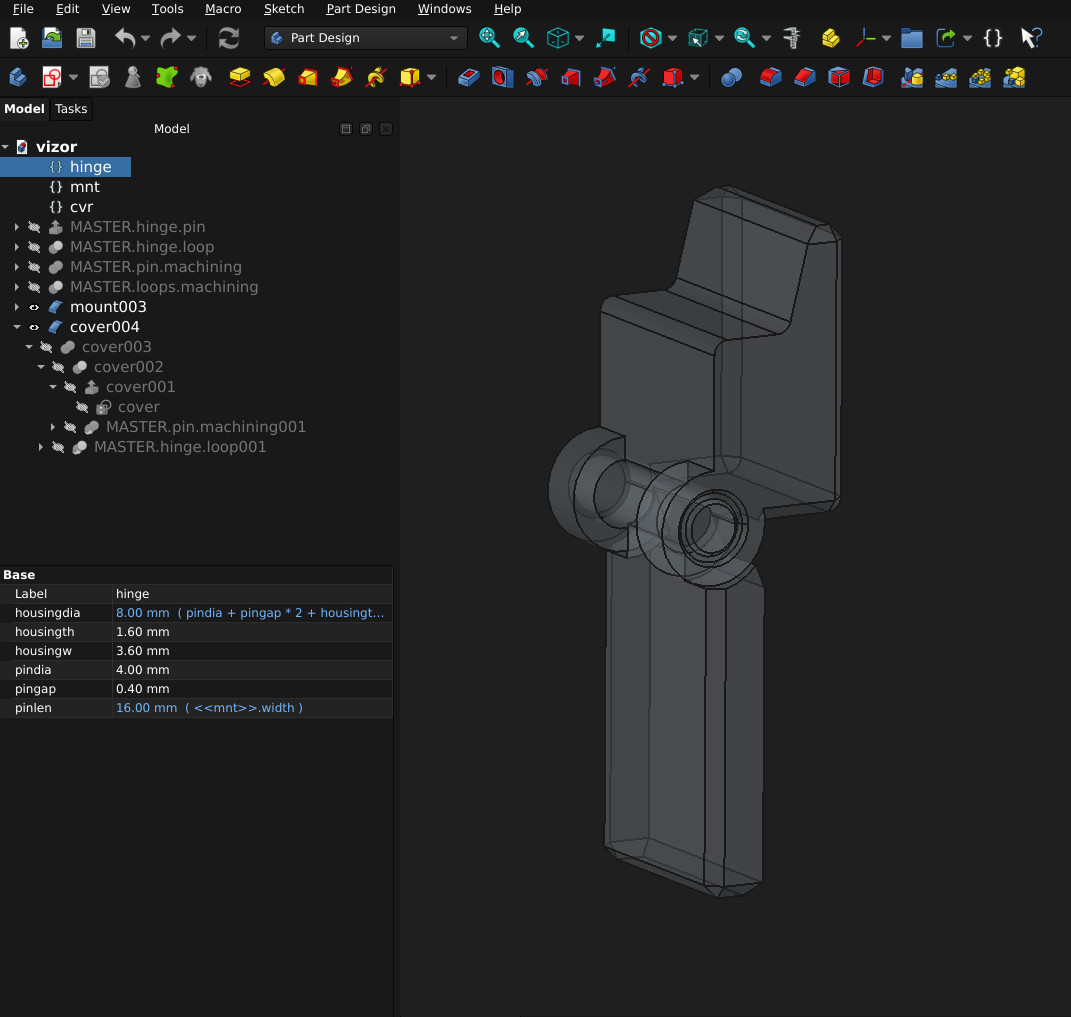Click the Fit selection view icon
This screenshot has width=1071, height=1017.
(x=523, y=38)
